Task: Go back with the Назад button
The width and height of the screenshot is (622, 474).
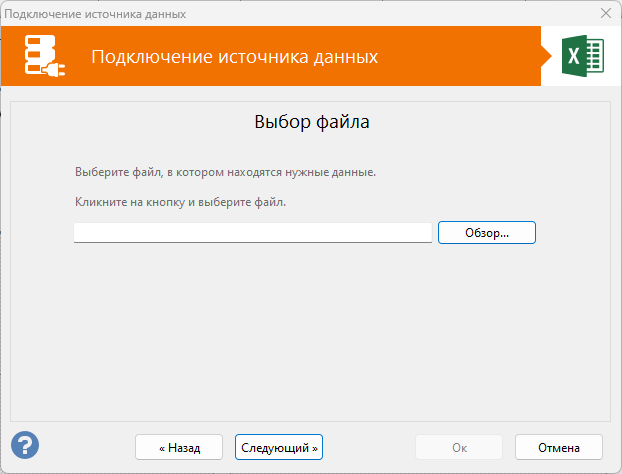Action: pyautogui.click(x=180, y=446)
